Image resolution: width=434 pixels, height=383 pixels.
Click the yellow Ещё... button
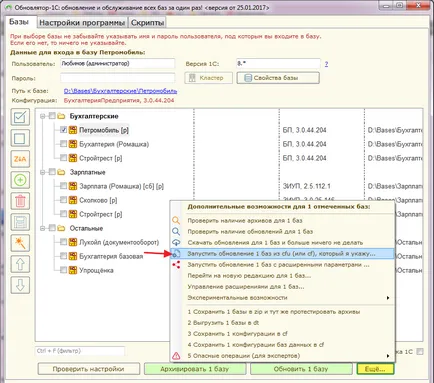click(375, 369)
